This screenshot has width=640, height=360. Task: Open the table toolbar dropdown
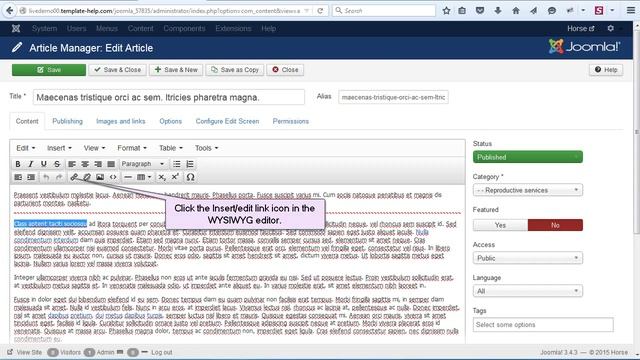144,177
